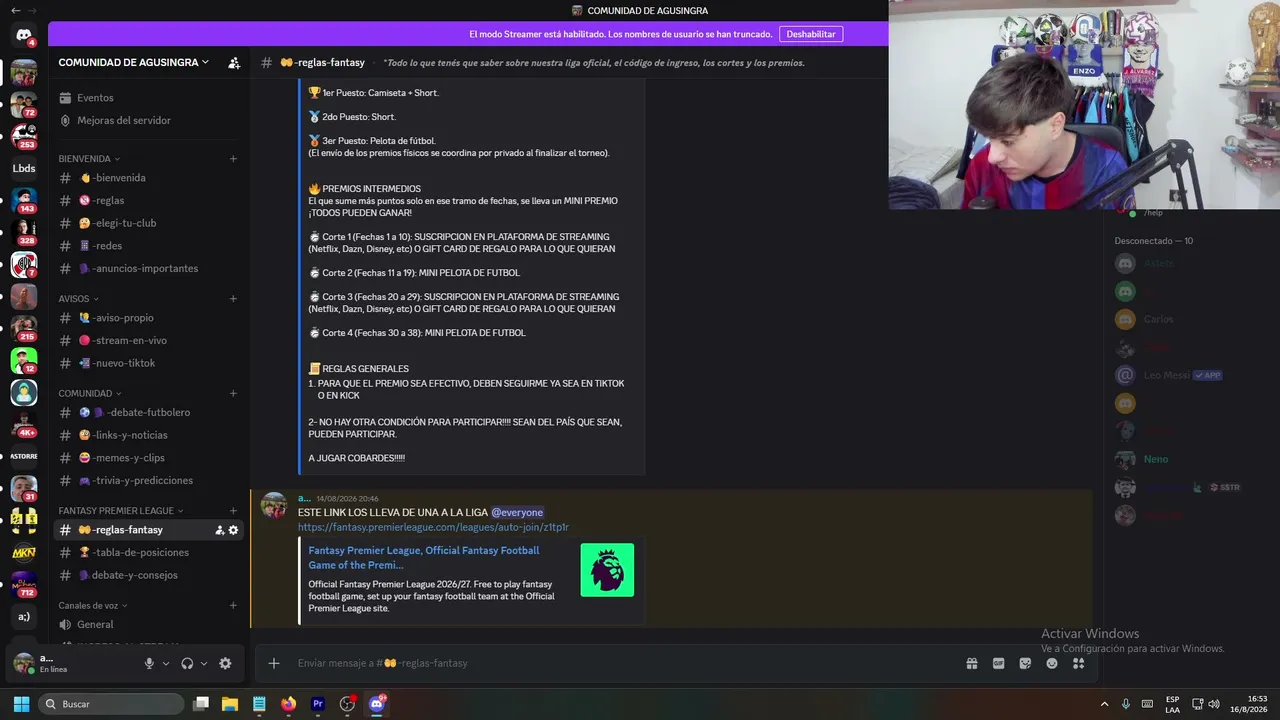This screenshot has width=1280, height=720.
Task: Click the Windows Start button
Action: (20, 704)
